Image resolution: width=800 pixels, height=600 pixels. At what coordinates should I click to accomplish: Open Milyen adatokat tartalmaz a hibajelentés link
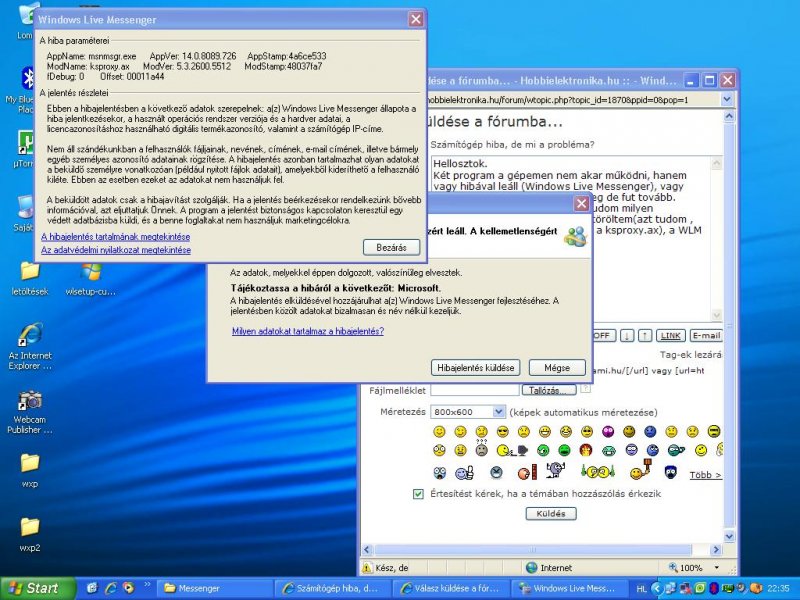click(x=308, y=331)
